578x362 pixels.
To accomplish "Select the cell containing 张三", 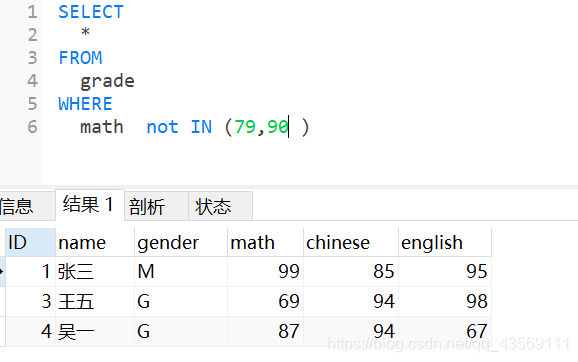I will coord(95,272).
